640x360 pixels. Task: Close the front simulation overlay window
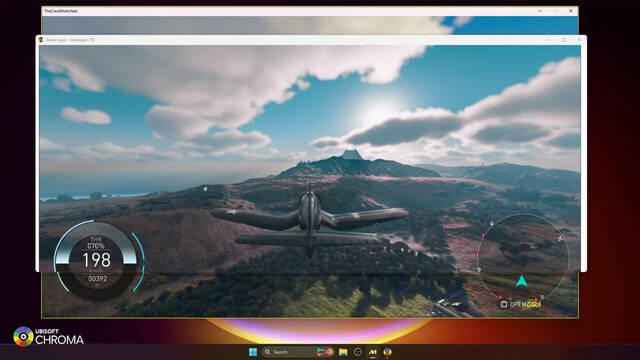pos(579,40)
